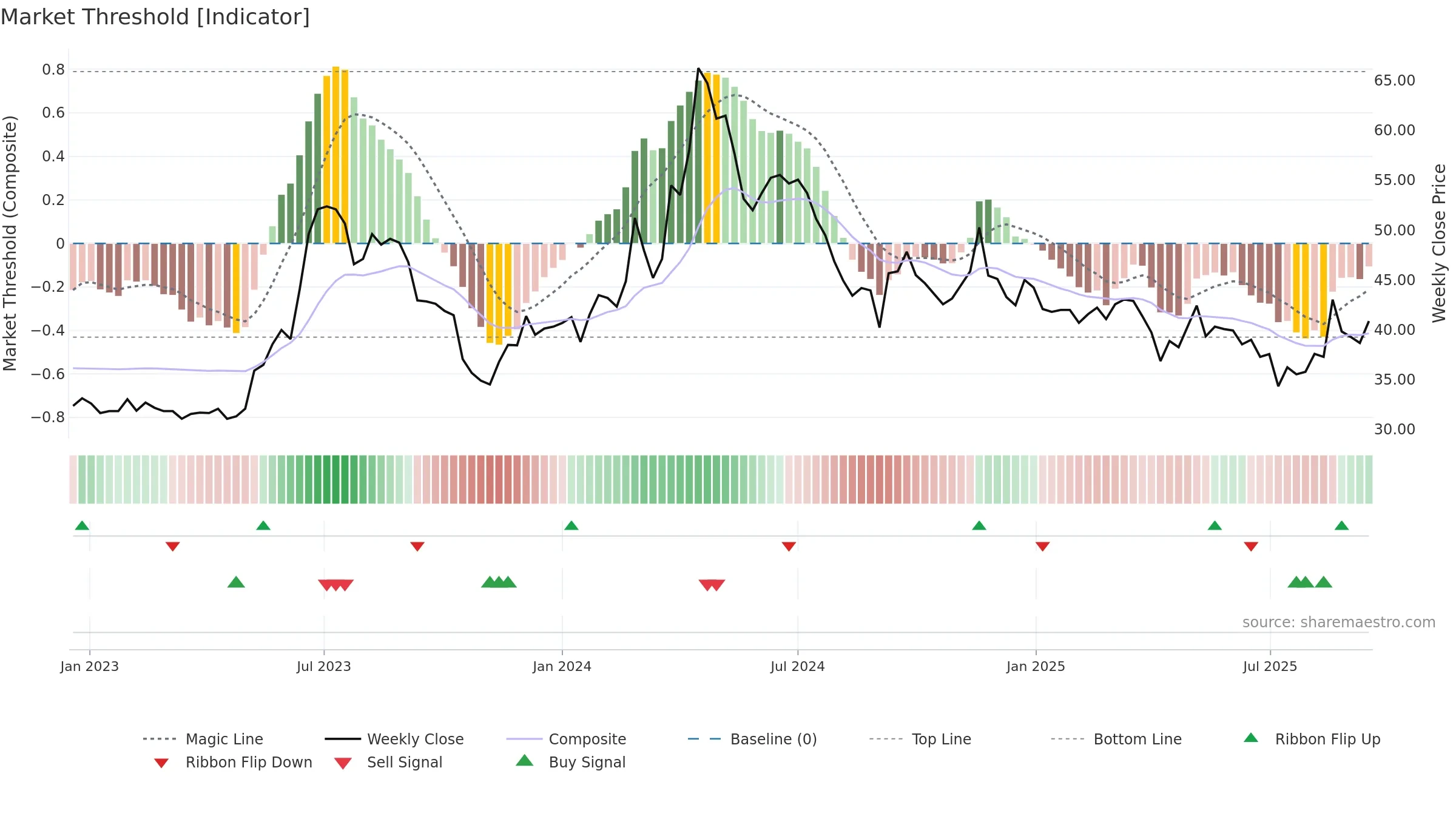Click the green triangle icon beside Buy Signal legend

(525, 761)
